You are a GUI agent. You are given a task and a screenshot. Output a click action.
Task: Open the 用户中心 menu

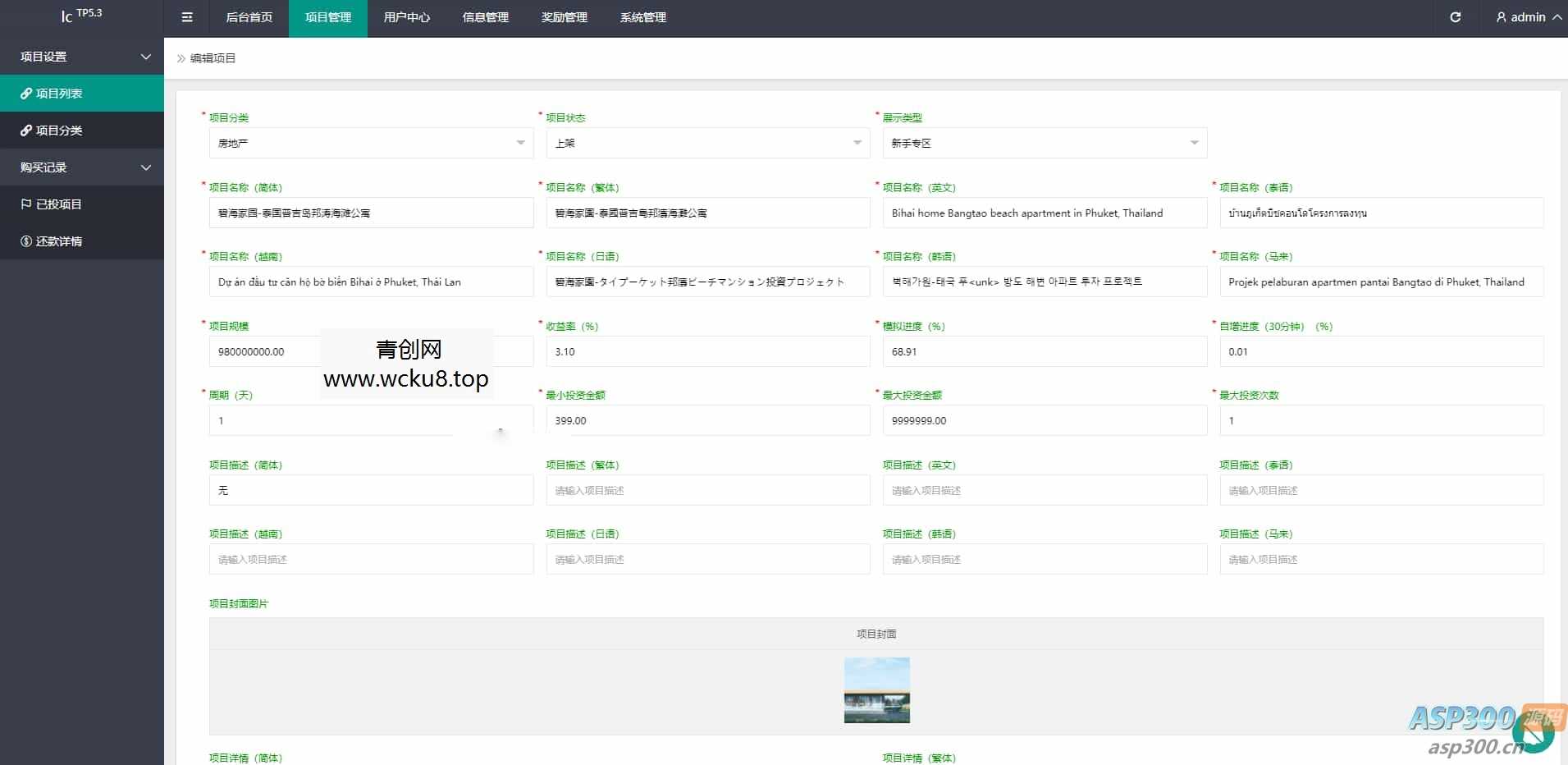406,17
